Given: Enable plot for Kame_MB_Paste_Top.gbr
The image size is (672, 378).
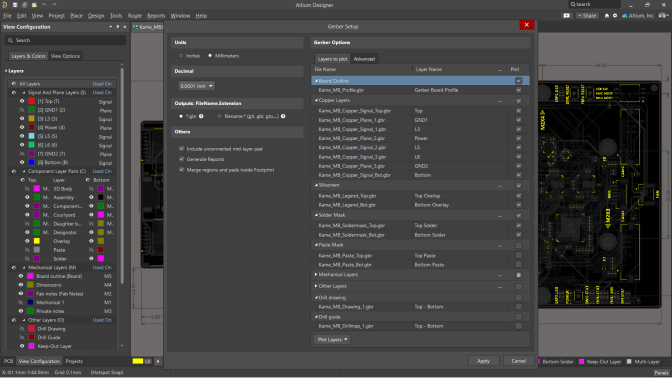Looking at the screenshot, I should 519,255.
